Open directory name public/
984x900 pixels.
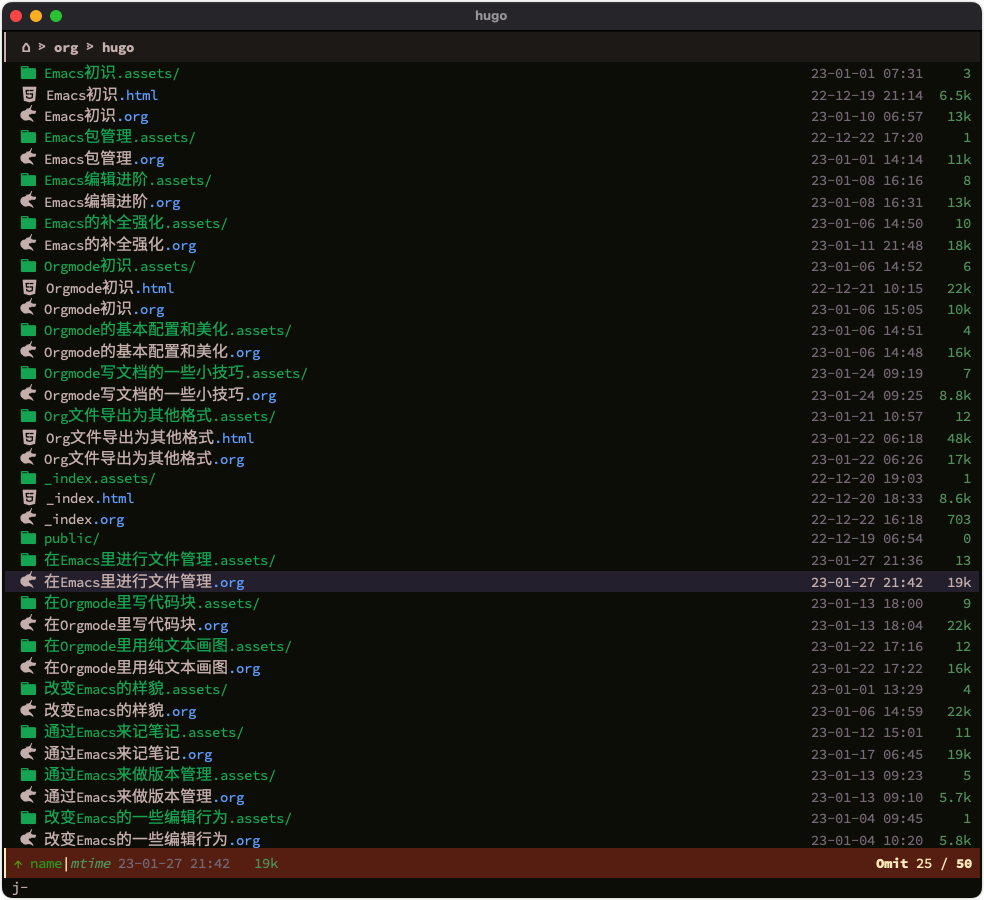point(72,538)
